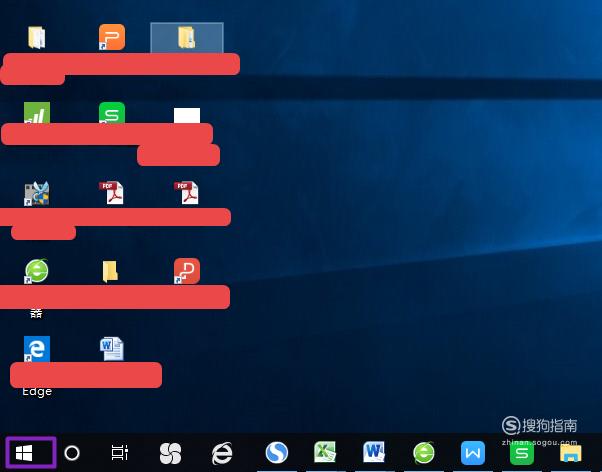Open WPS Writer blue W on taskbar
Screen dimensions: 602x472
point(473,453)
